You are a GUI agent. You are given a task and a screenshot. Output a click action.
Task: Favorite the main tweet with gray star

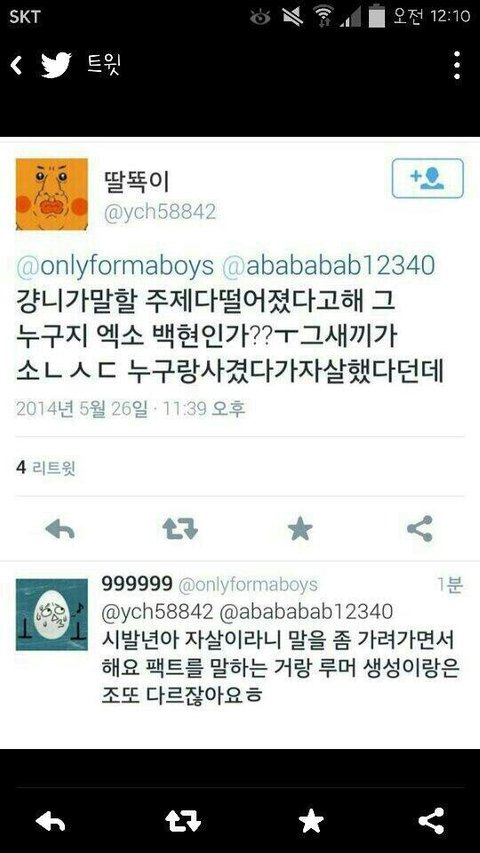[x=300, y=528]
